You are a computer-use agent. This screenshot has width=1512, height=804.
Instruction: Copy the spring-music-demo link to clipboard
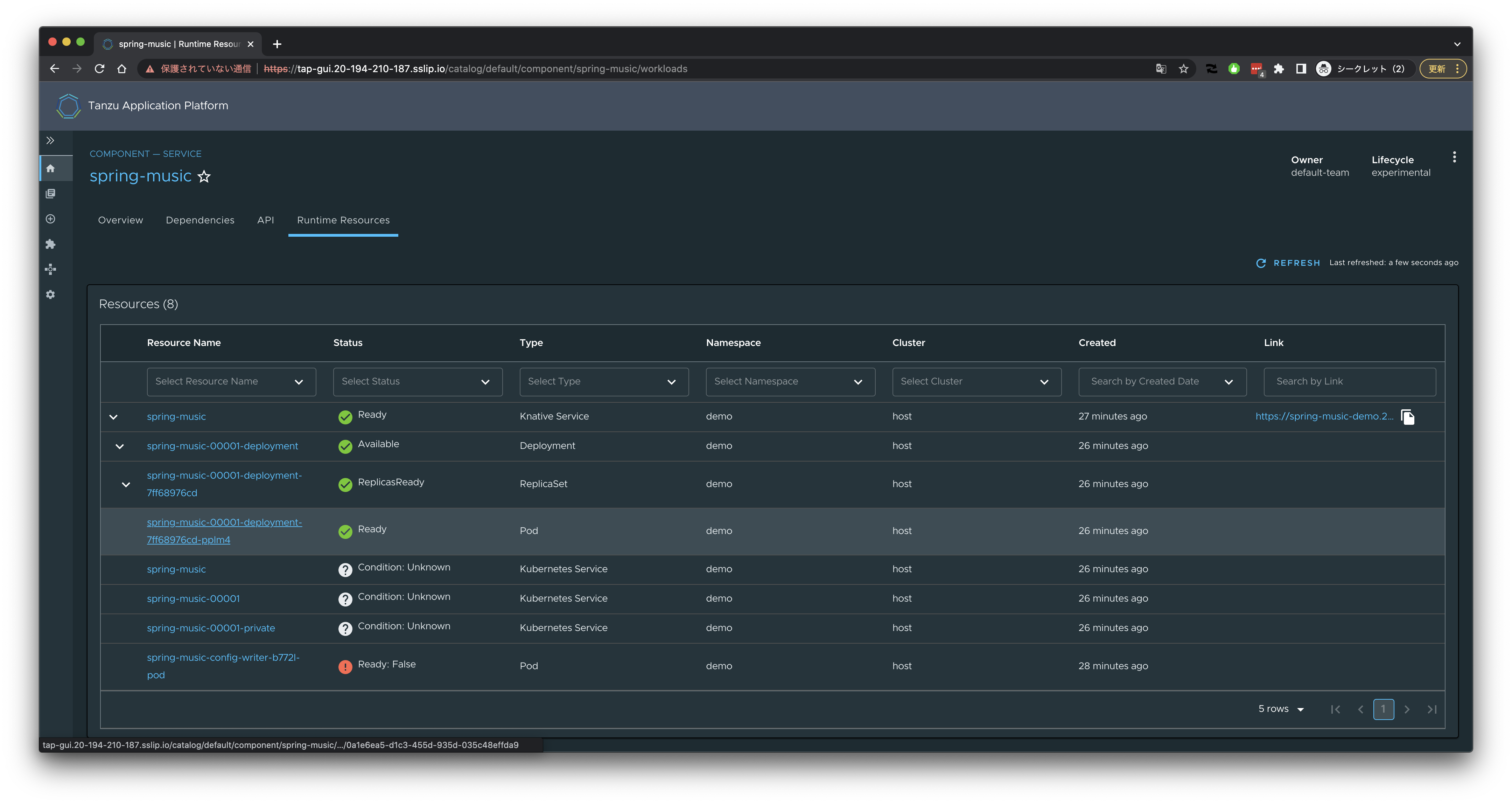pyautogui.click(x=1407, y=417)
